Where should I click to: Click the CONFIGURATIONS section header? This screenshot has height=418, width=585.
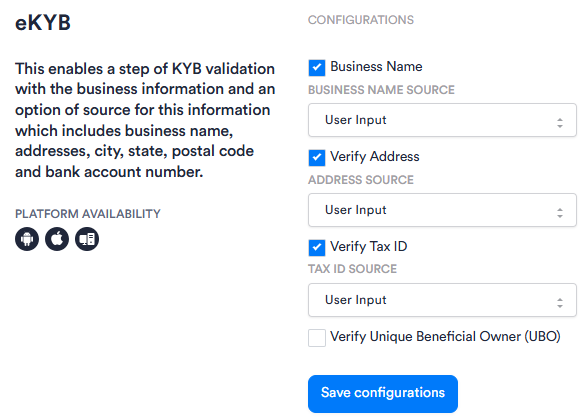coord(361,20)
